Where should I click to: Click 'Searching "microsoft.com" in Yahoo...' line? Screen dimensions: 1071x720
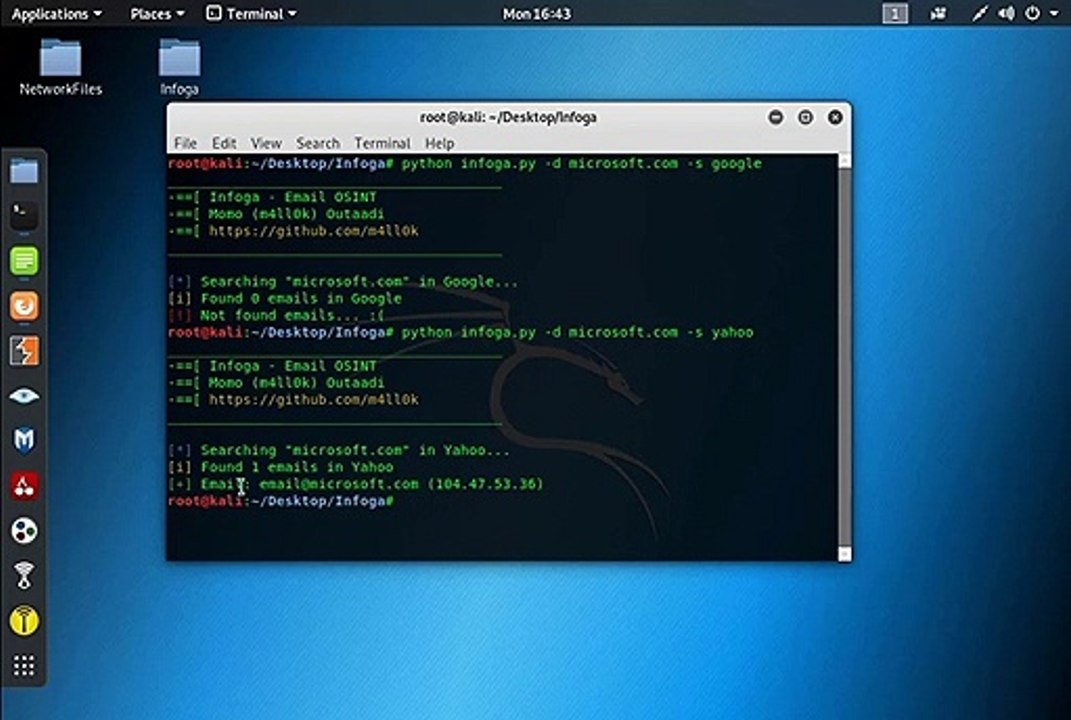coord(339,450)
